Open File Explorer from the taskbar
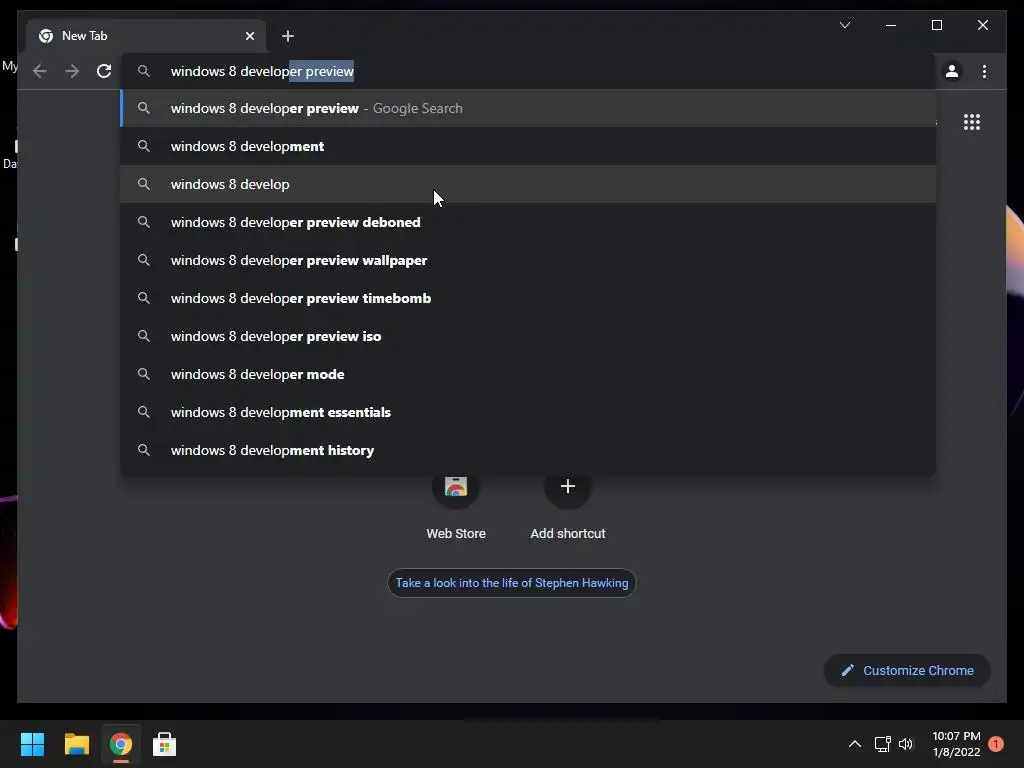The width and height of the screenshot is (1024, 768). (x=76, y=744)
